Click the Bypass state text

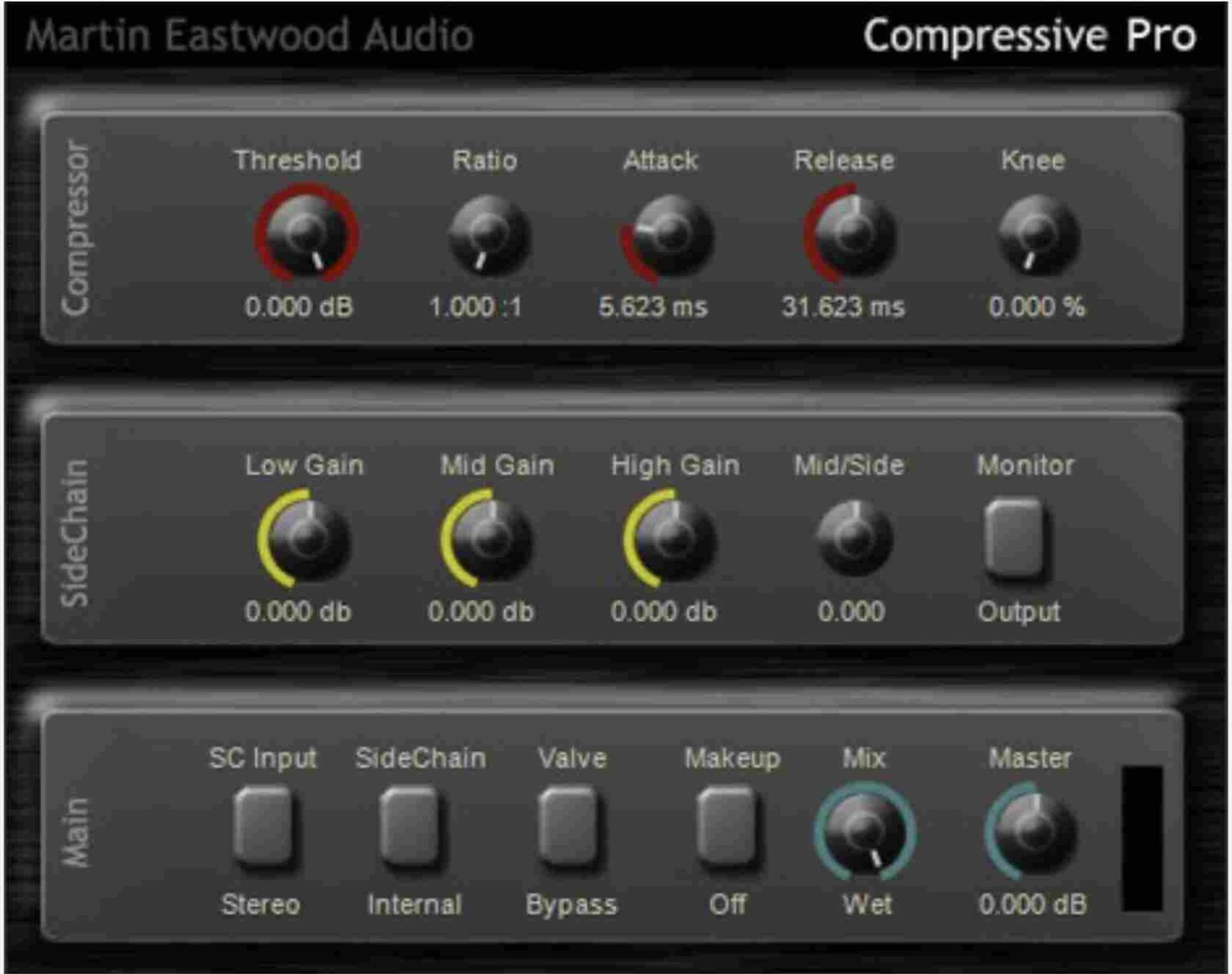click(571, 906)
